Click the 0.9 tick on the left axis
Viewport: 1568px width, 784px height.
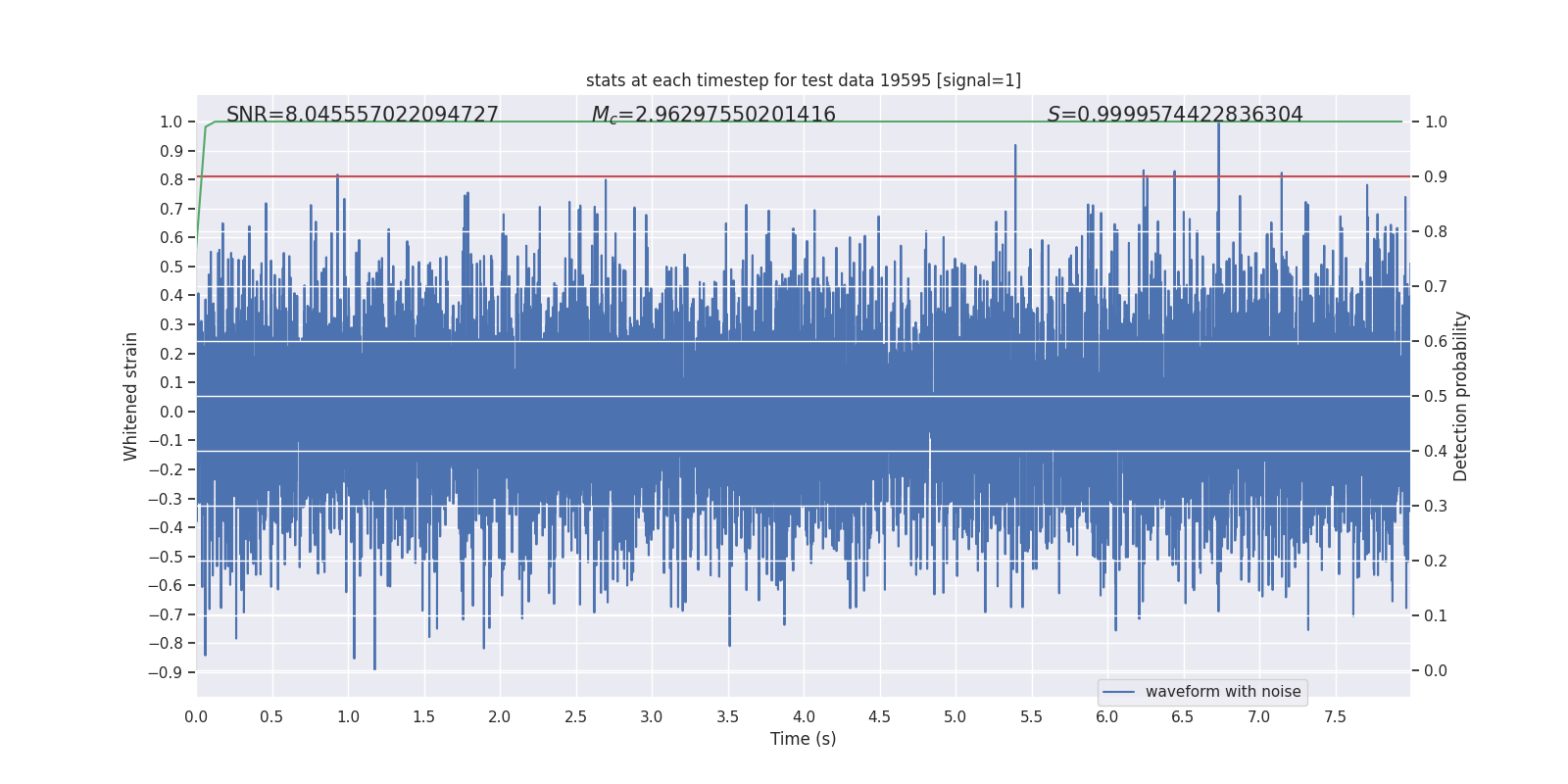pyautogui.click(x=171, y=151)
